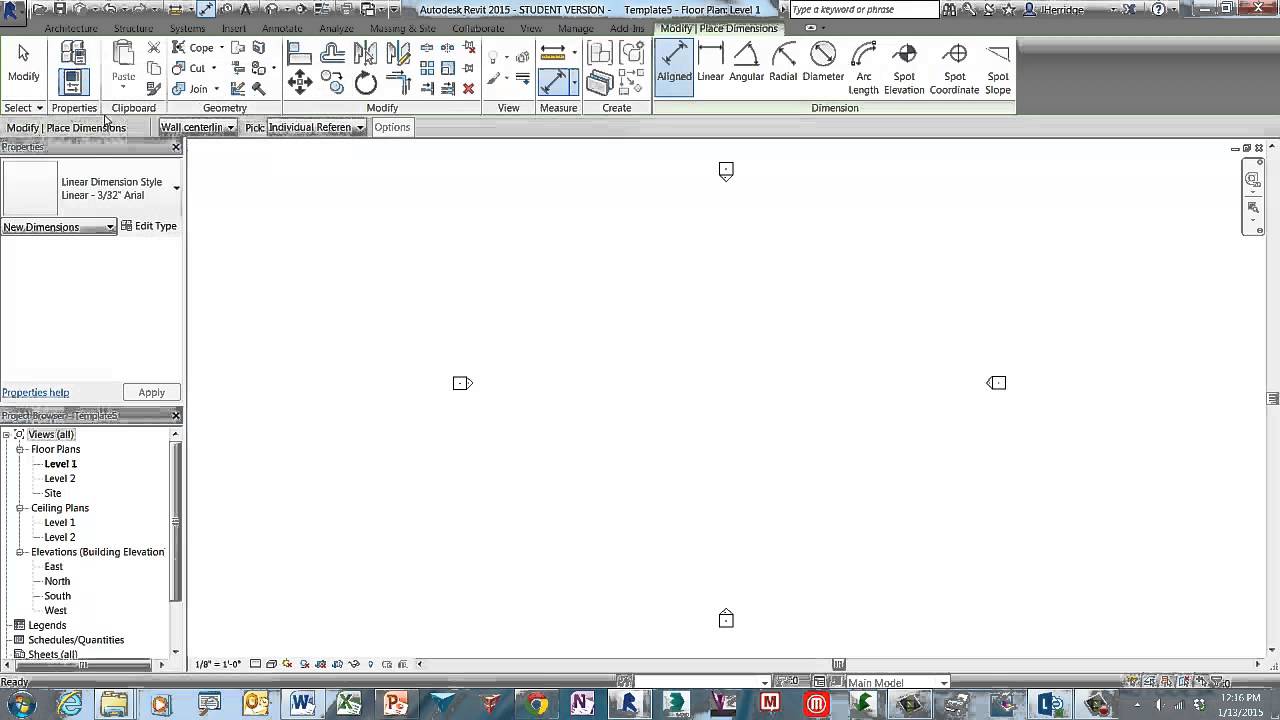Click the north elevation marker in canvas
The height and width of the screenshot is (720, 1280).
click(726, 171)
